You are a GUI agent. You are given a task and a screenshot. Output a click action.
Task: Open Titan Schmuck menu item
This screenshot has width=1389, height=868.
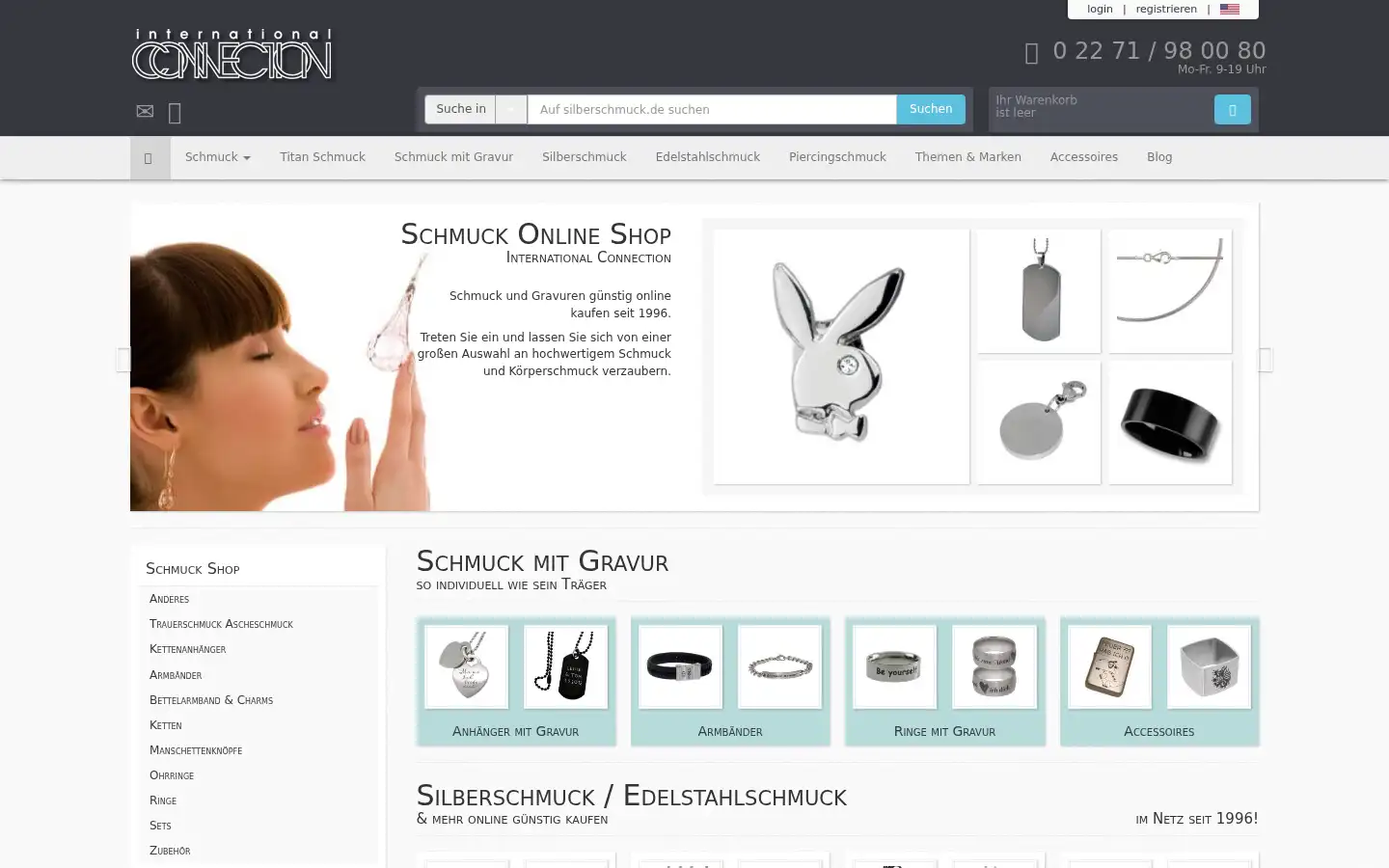tap(322, 157)
